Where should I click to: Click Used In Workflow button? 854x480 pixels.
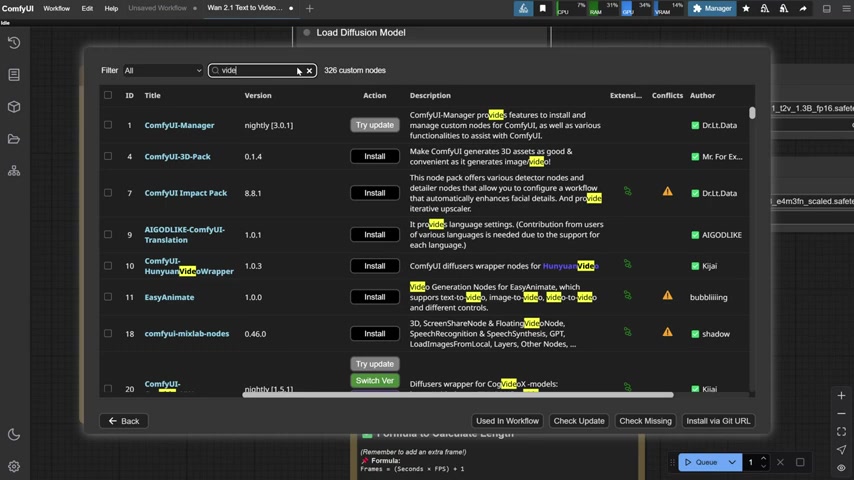pyautogui.click(x=507, y=421)
